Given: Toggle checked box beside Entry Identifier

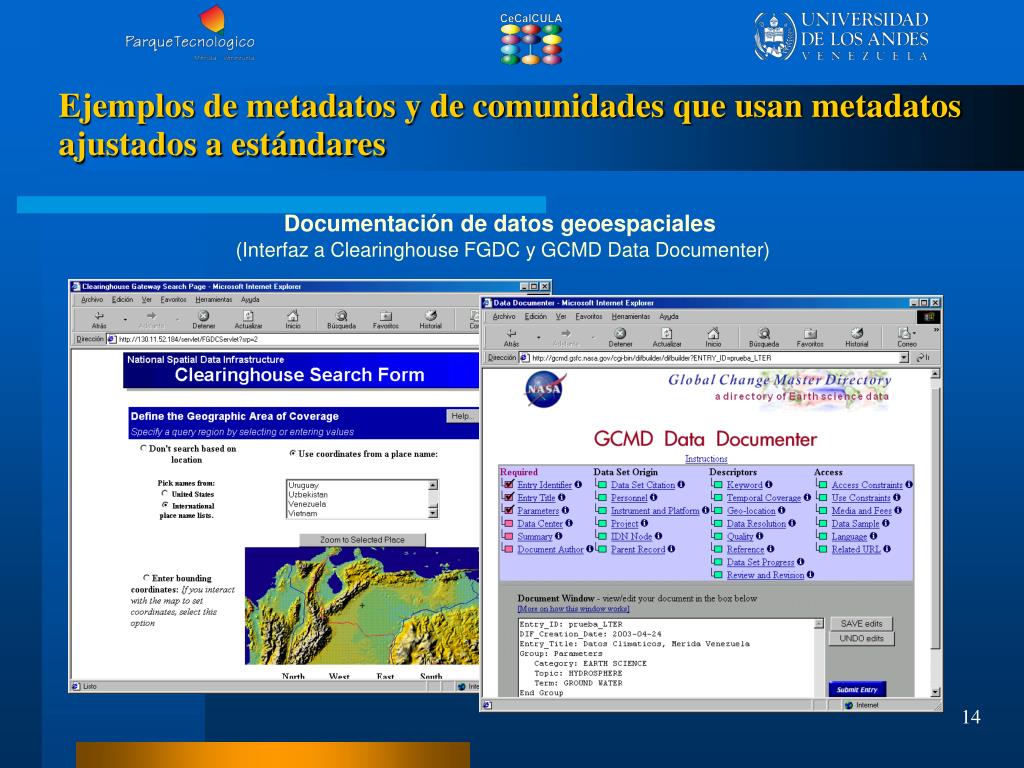Looking at the screenshot, I should [x=508, y=484].
